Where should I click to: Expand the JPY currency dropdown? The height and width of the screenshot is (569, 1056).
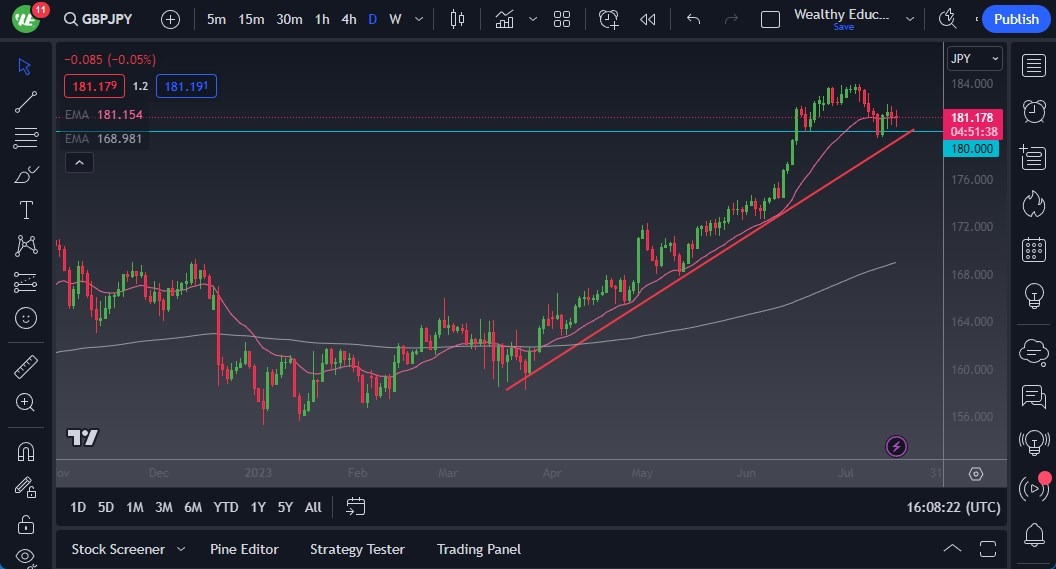tap(974, 59)
